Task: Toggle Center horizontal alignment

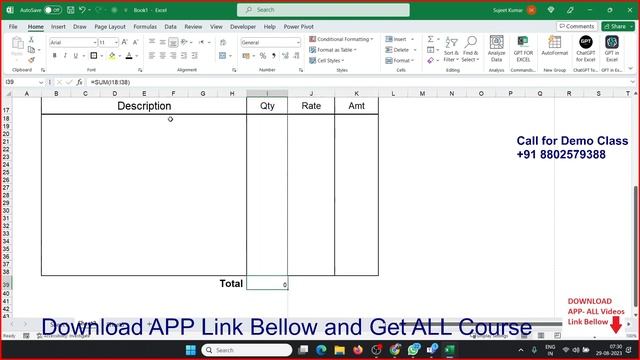Action: pos(162,56)
